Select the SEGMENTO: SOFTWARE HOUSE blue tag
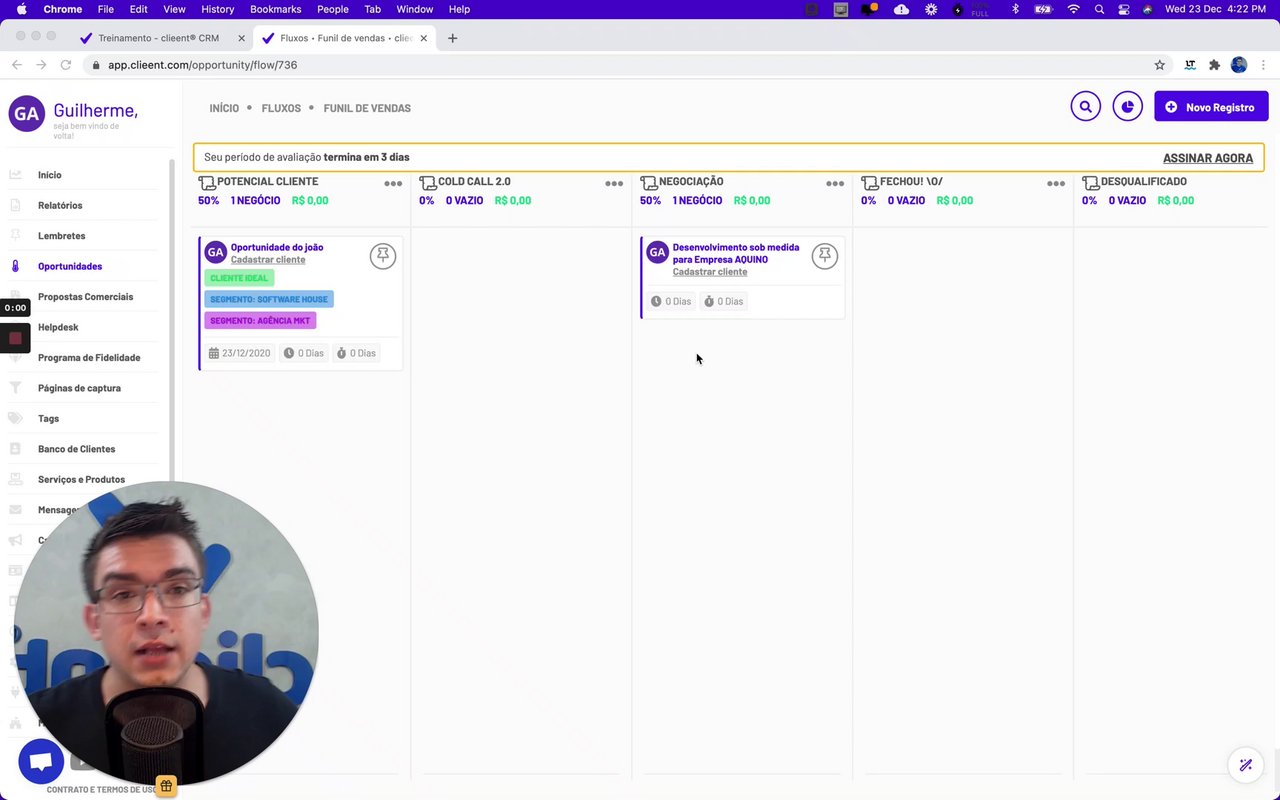This screenshot has height=800, width=1280. (269, 299)
